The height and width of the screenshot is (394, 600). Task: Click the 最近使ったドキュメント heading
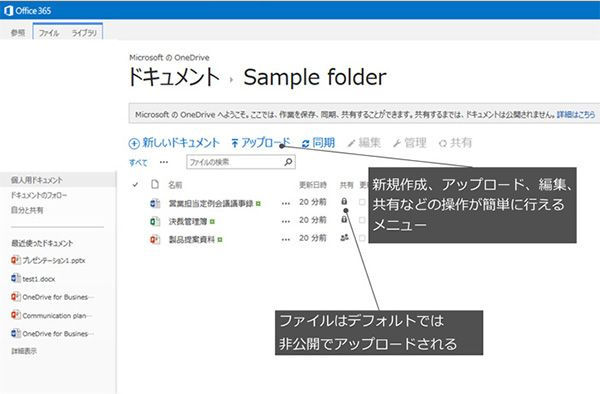42,243
